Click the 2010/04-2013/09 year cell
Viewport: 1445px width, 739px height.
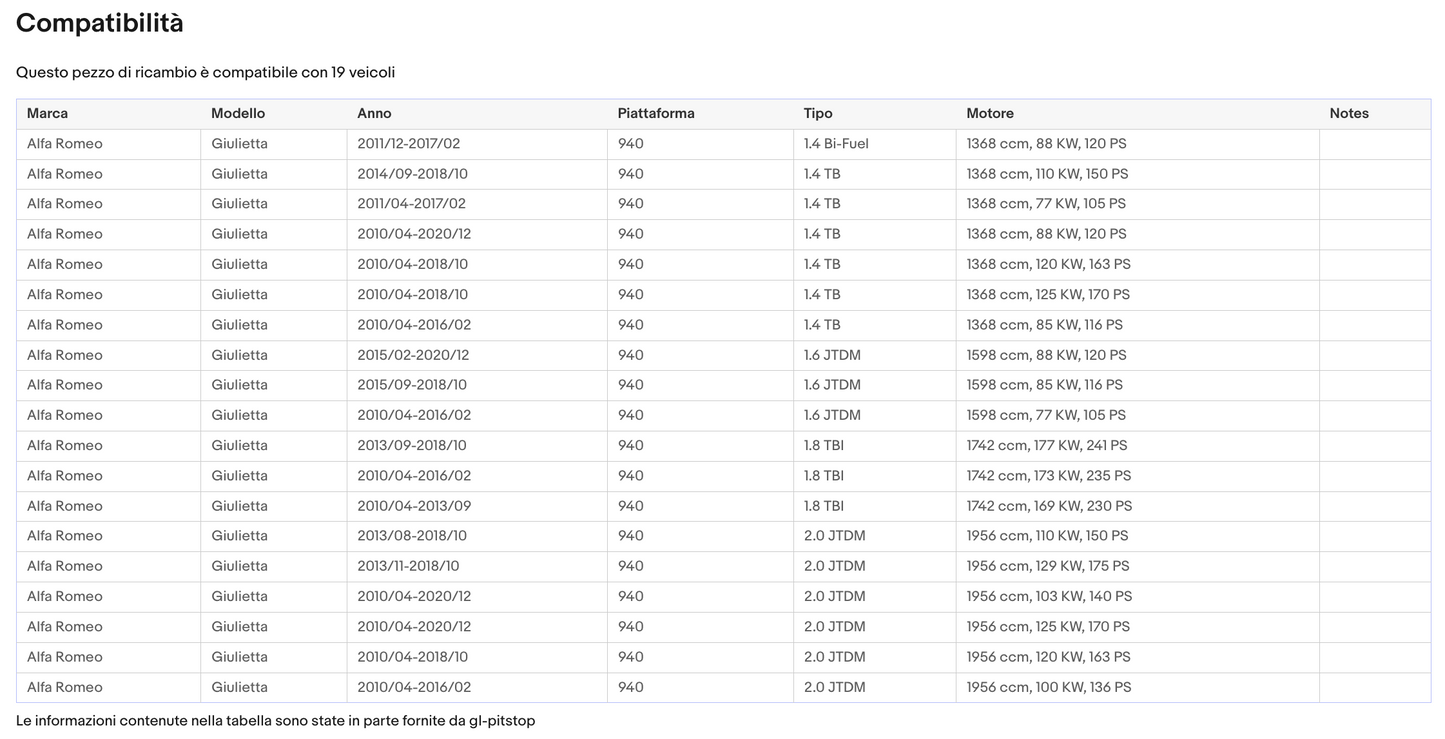click(x=414, y=506)
